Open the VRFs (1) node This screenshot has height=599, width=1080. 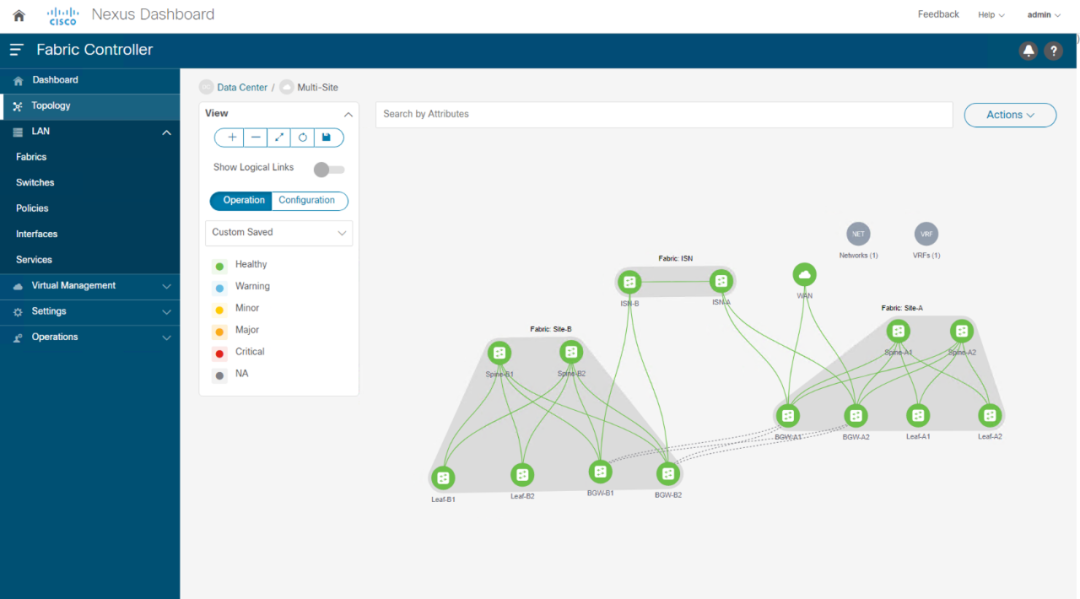pos(926,234)
